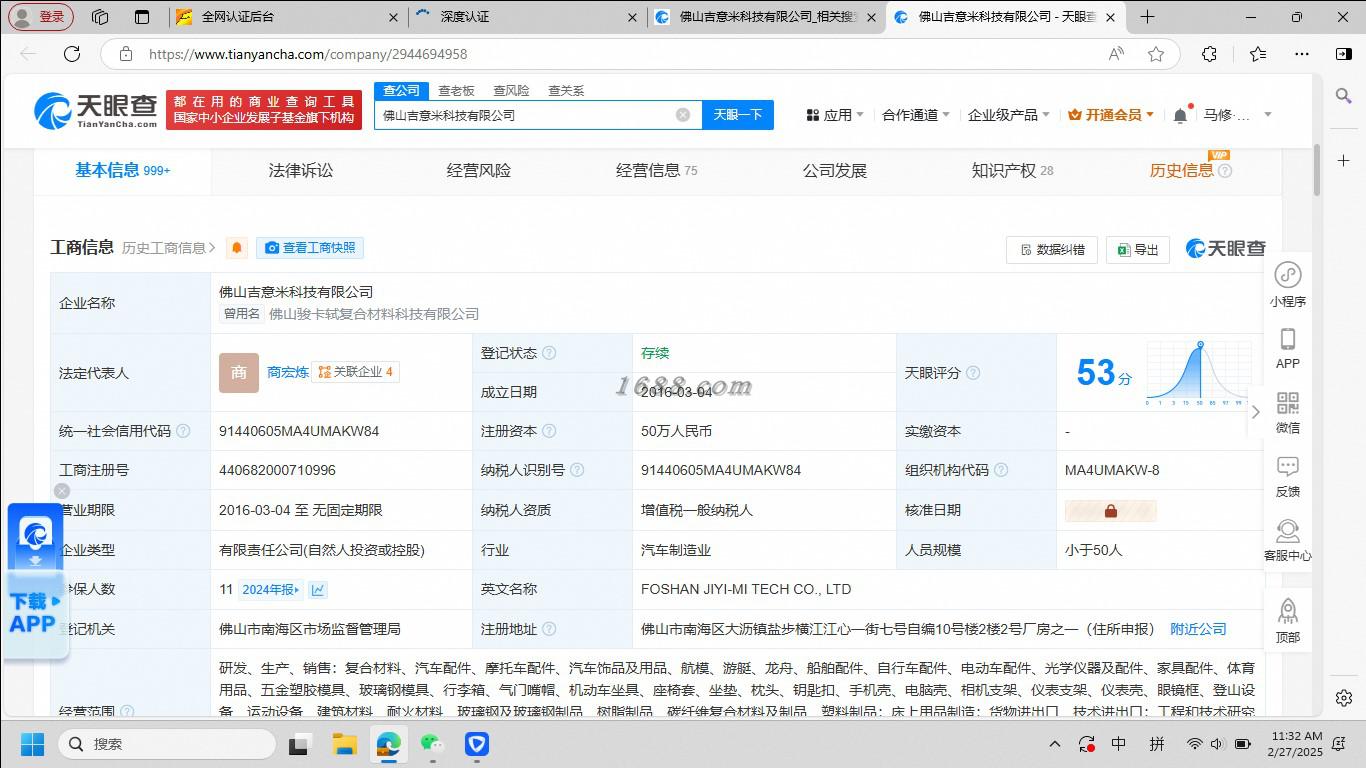Click the 顶部 rocket icon to return to top
Image resolution: width=1366 pixels, height=768 pixels.
tap(1288, 611)
